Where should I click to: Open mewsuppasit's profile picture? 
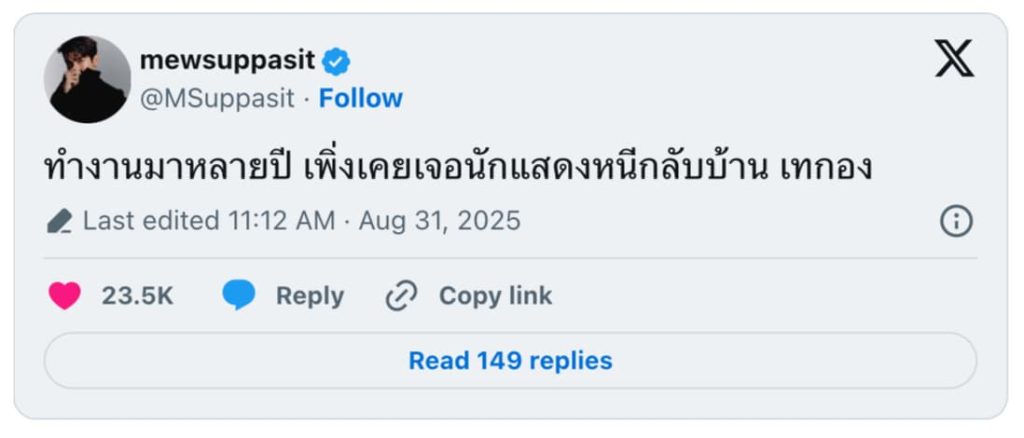[88, 79]
